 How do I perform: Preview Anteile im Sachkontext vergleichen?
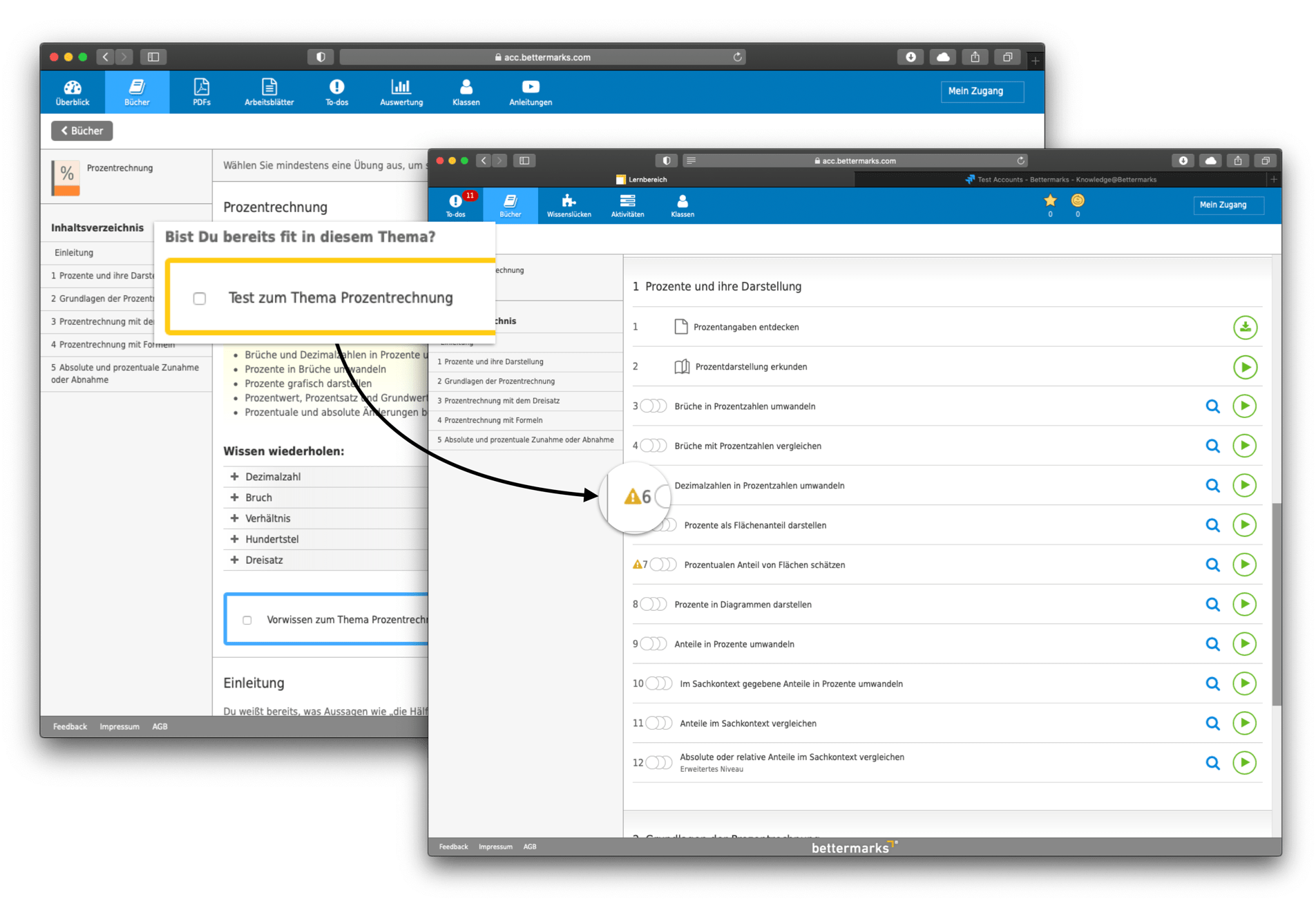[x=1212, y=723]
